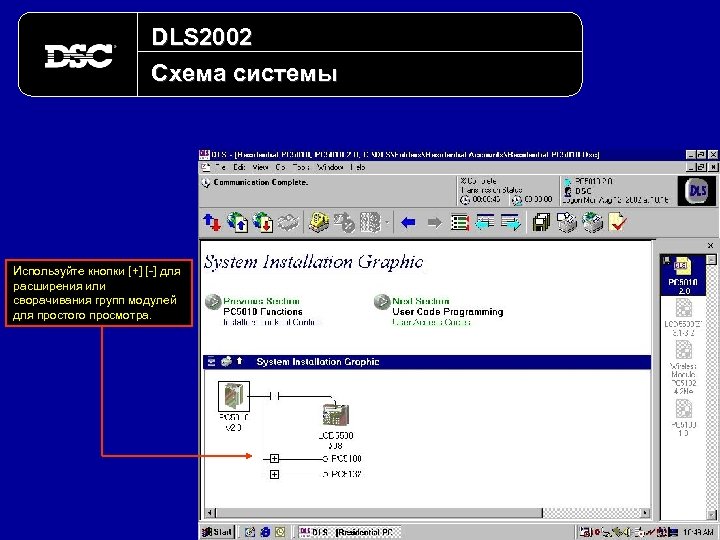This screenshot has width=720, height=540.
Task: Select the LCD5500 keypad icon in graphic
Action: point(335,414)
